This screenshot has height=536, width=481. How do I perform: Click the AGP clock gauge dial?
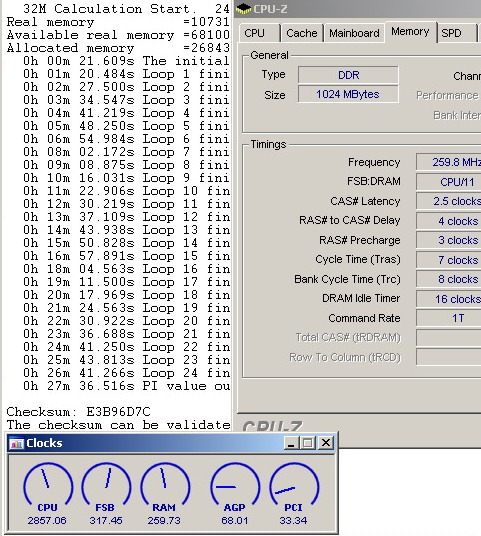pyautogui.click(x=235, y=484)
